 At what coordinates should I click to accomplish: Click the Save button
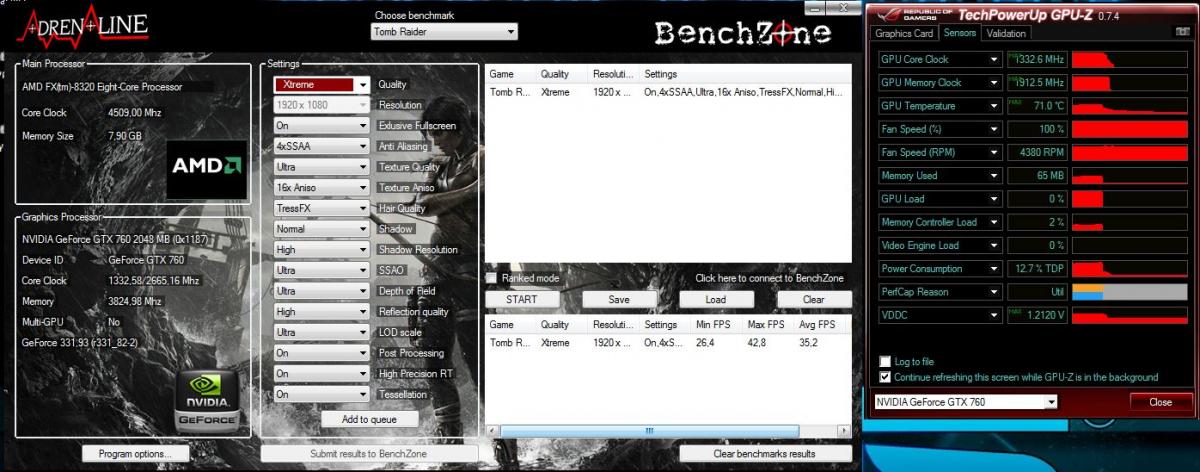click(x=619, y=299)
